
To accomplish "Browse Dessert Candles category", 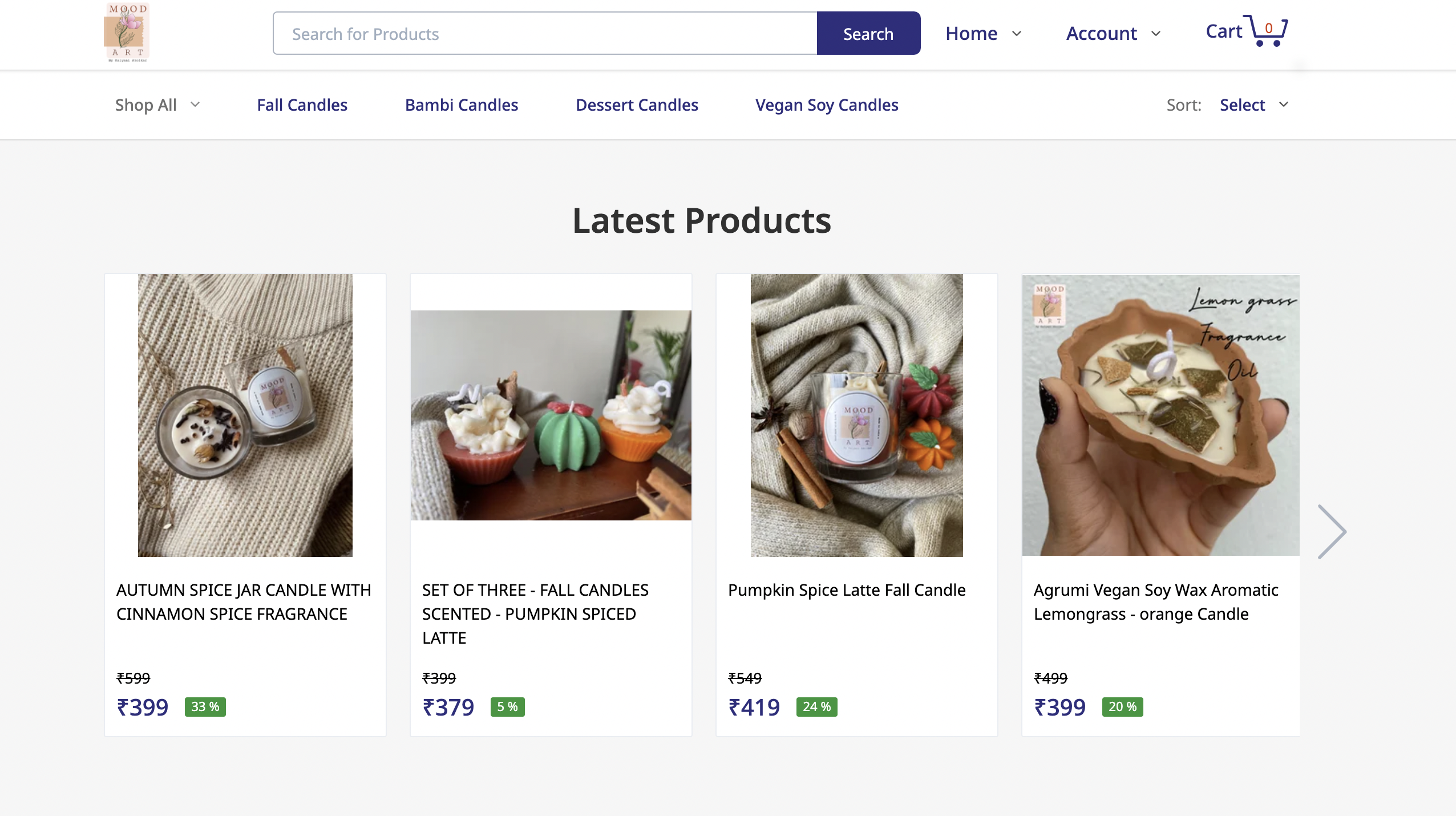I will point(637,105).
